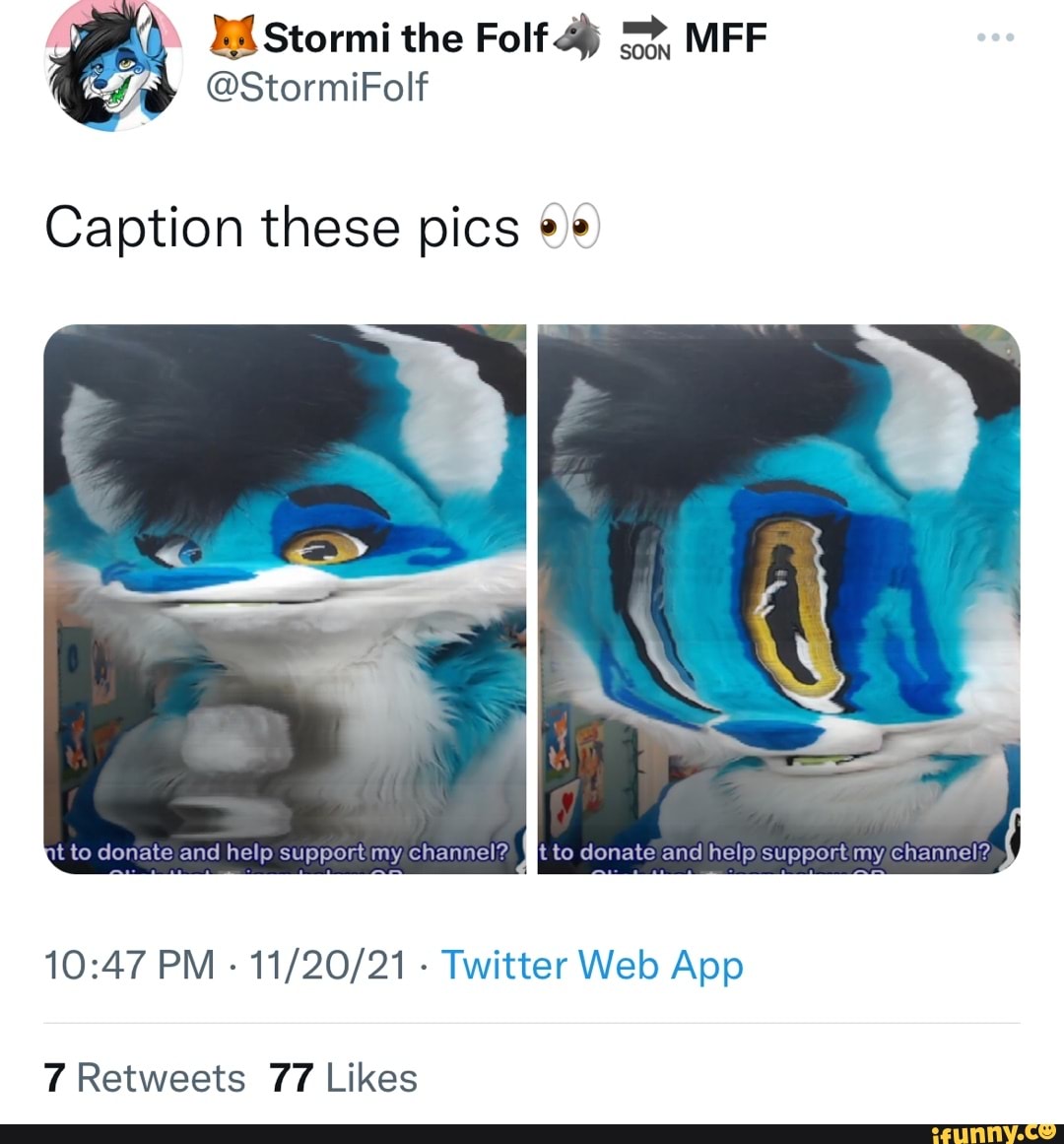The height and width of the screenshot is (1144, 1064).
Task: Select the Twitter Web App source label icon
Action: pos(590,966)
